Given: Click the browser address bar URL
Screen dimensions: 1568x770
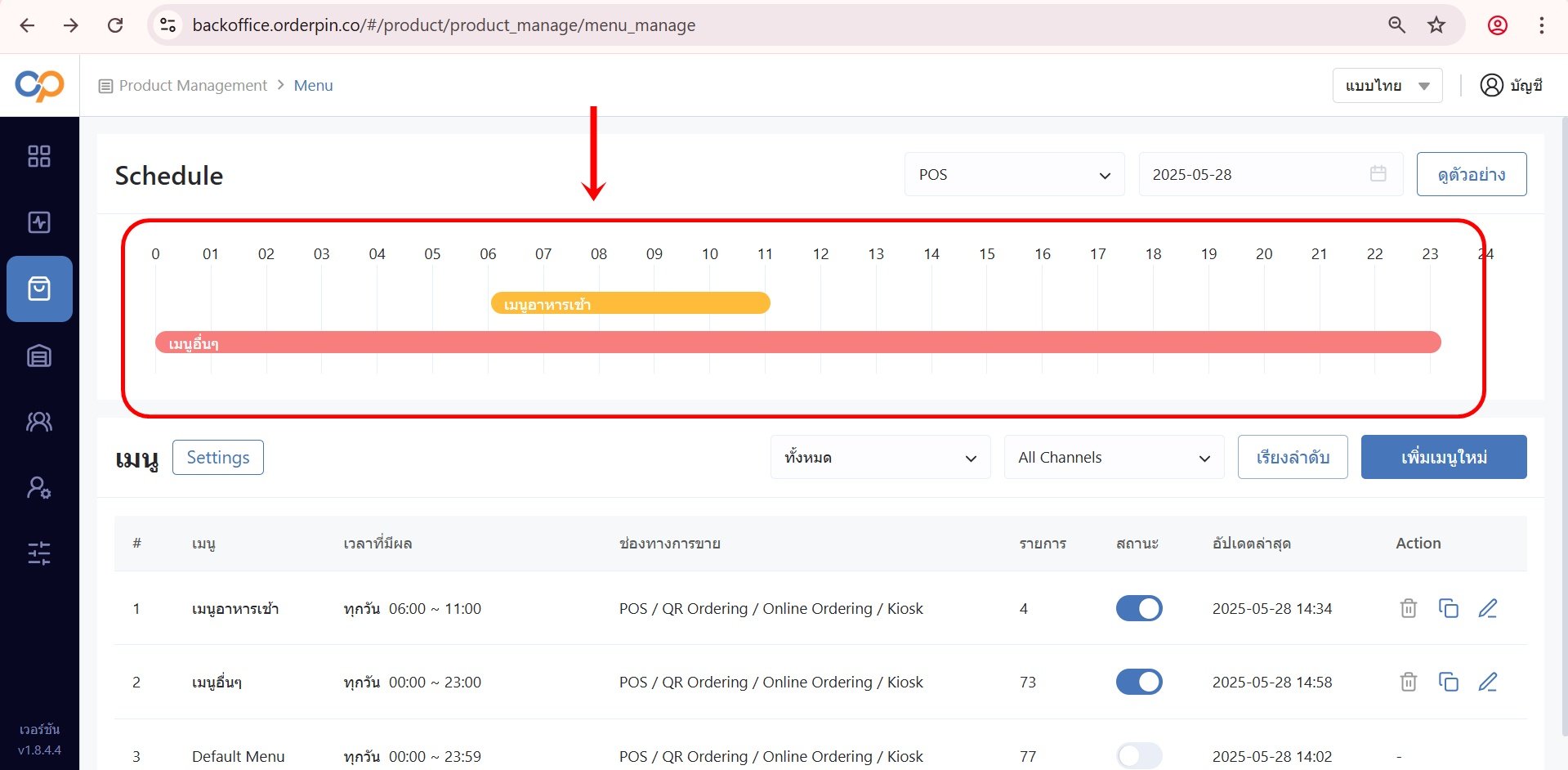Looking at the screenshot, I should pyautogui.click(x=444, y=25).
